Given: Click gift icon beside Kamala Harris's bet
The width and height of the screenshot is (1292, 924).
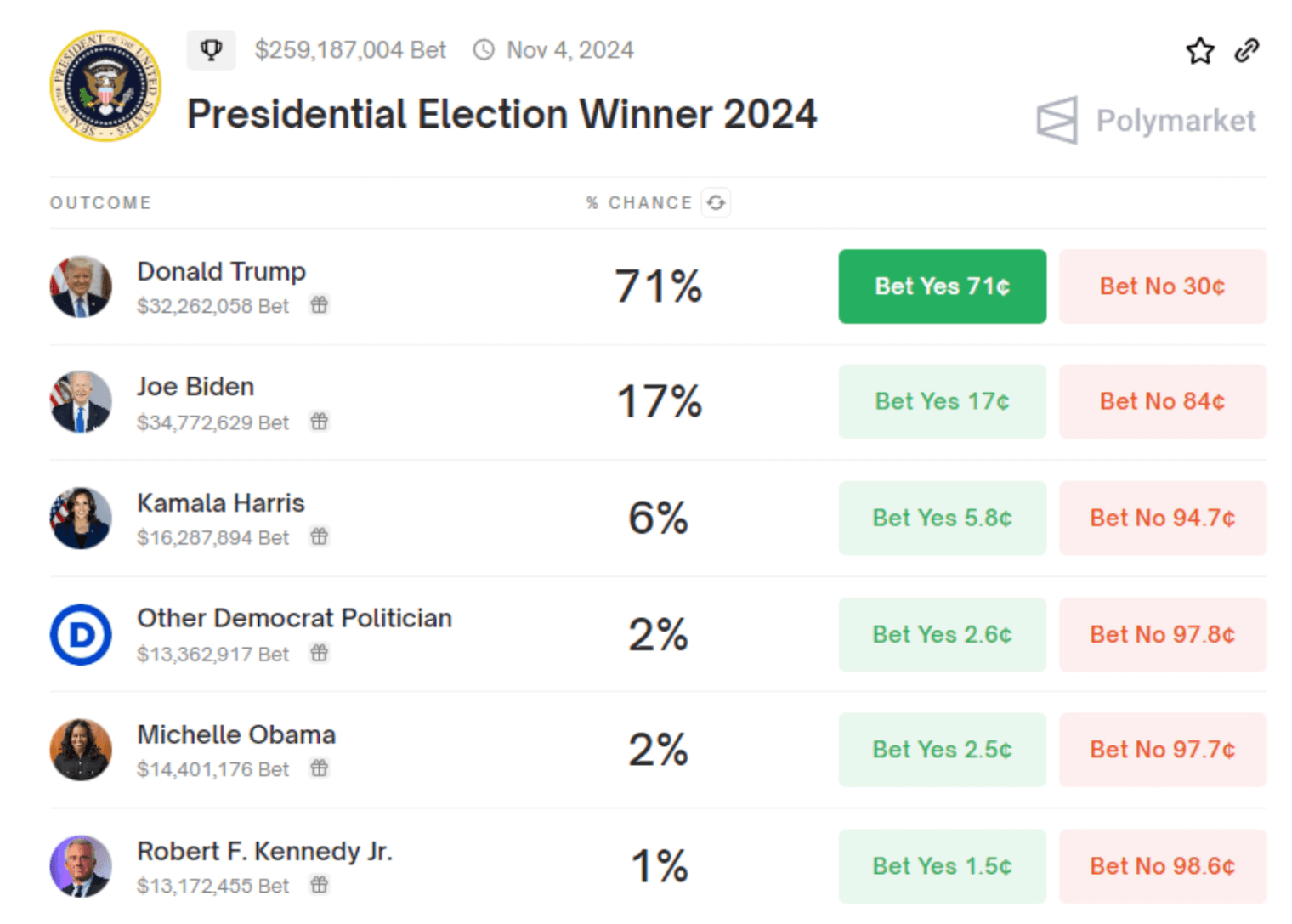Looking at the screenshot, I should [x=320, y=537].
